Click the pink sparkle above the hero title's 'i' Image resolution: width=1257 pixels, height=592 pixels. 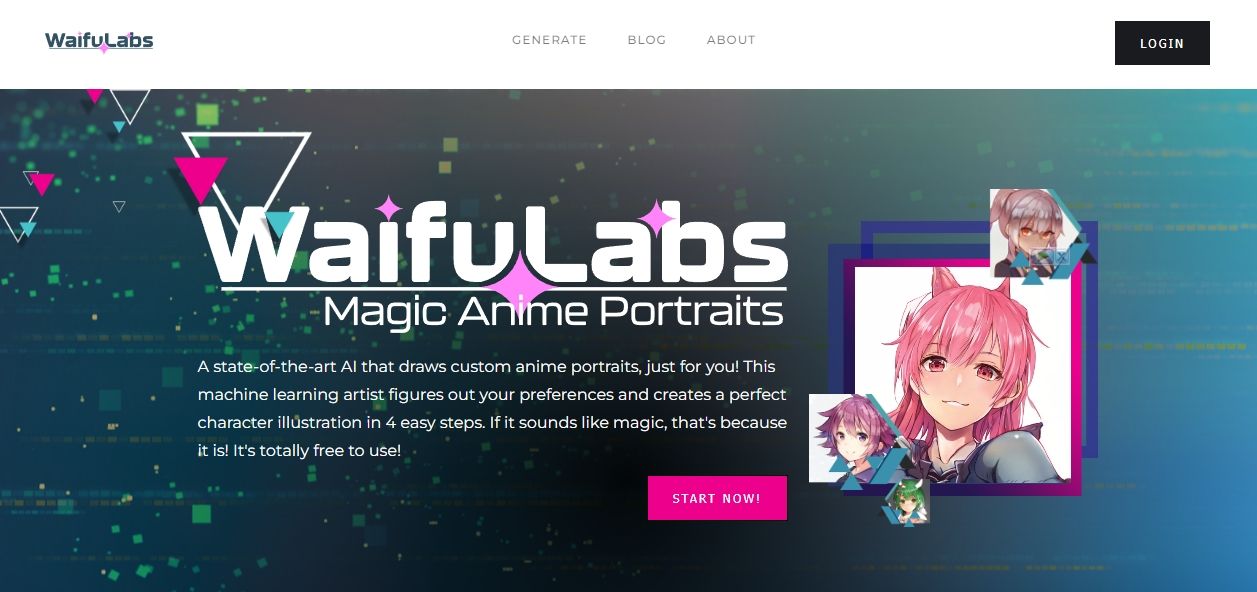pos(388,210)
